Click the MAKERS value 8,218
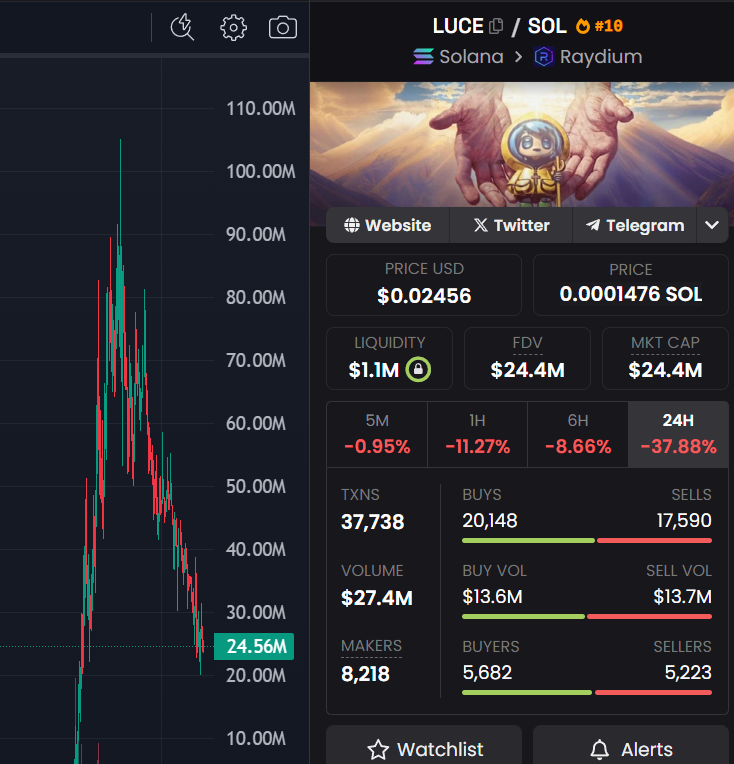734x764 pixels. point(365,674)
